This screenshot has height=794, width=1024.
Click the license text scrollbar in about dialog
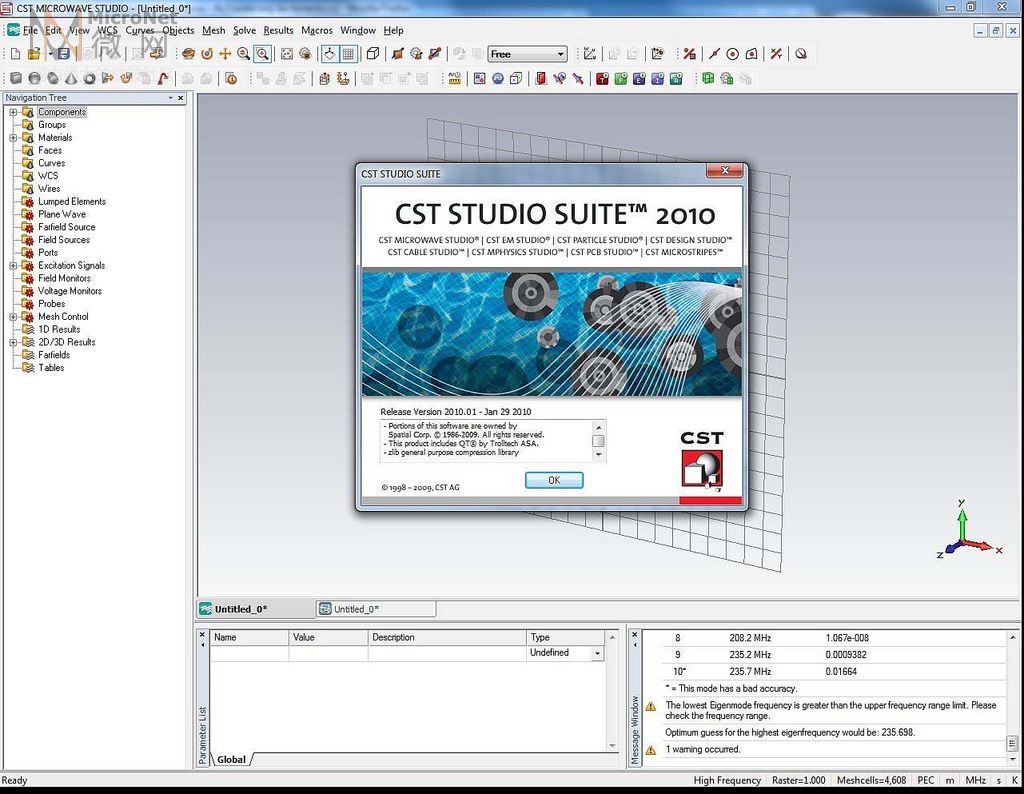[598, 441]
